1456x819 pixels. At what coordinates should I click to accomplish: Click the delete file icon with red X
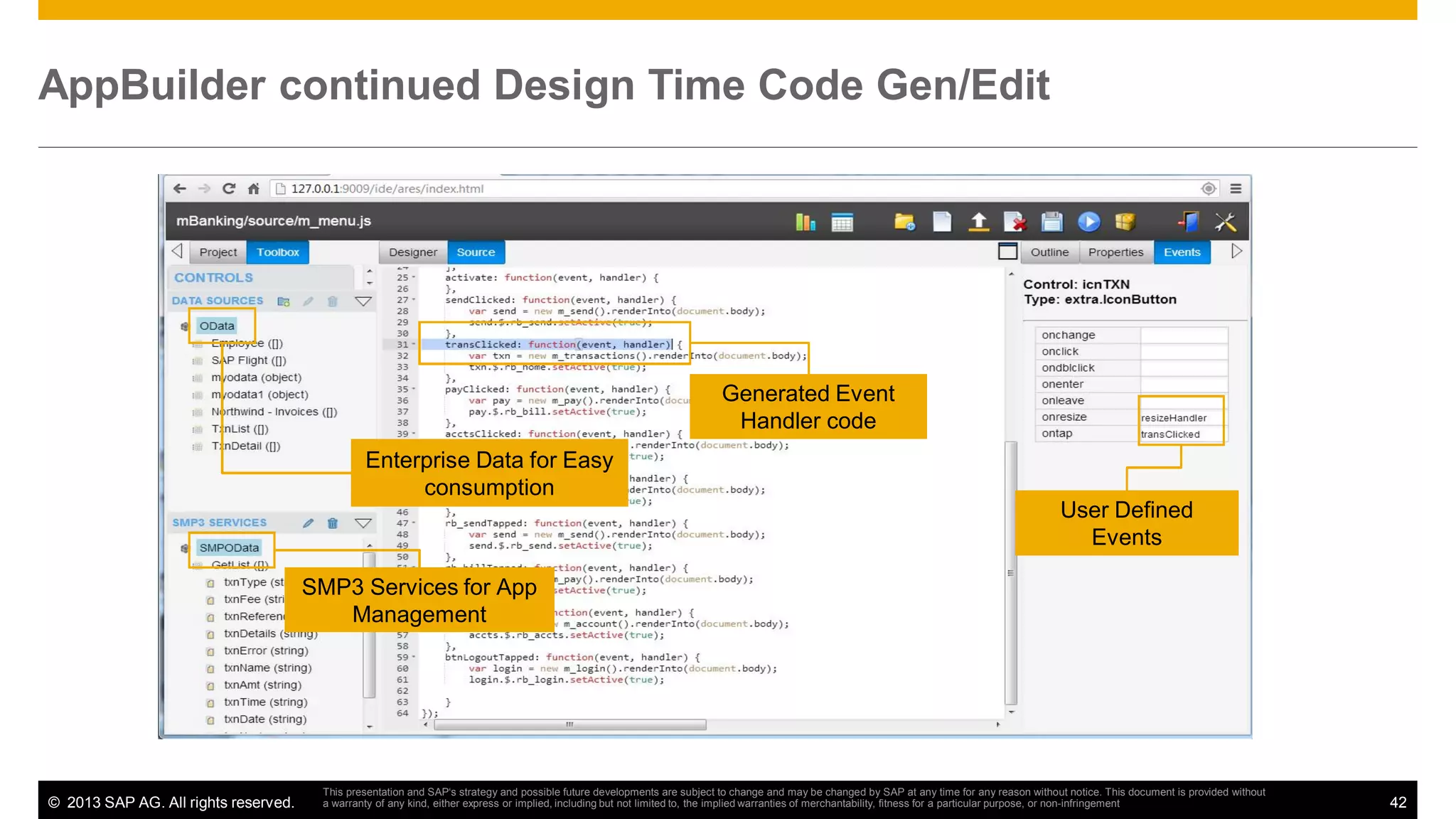click(1015, 223)
